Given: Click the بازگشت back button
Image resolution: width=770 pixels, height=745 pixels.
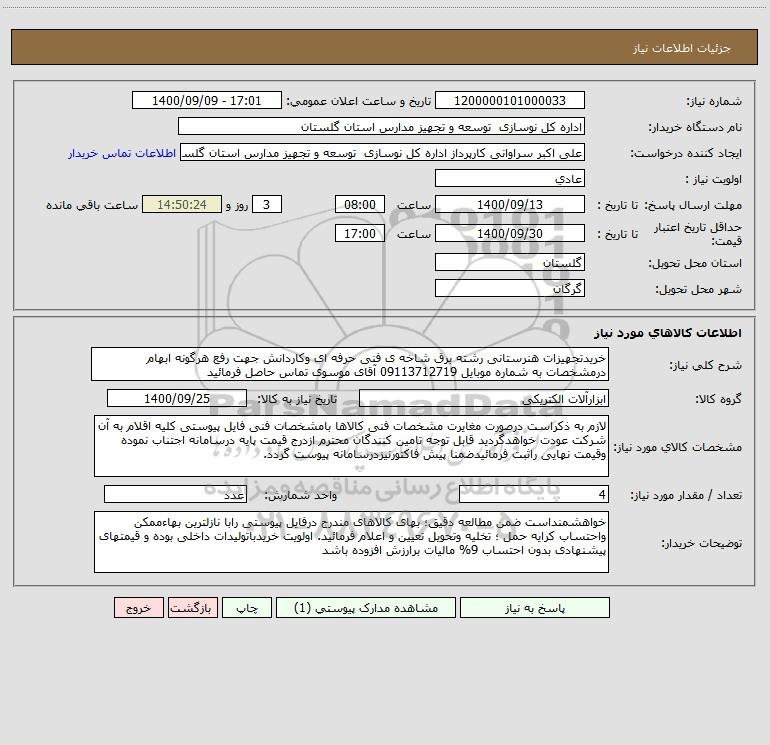Looking at the screenshot, I should (192, 608).
